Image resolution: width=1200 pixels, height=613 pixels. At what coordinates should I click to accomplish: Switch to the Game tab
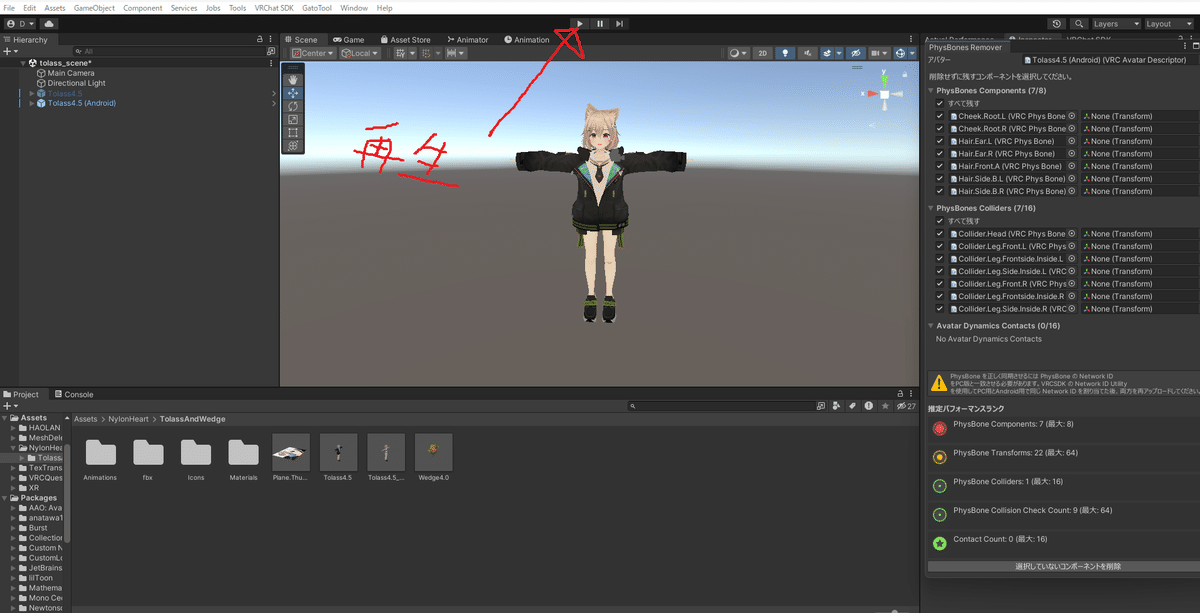[348, 40]
